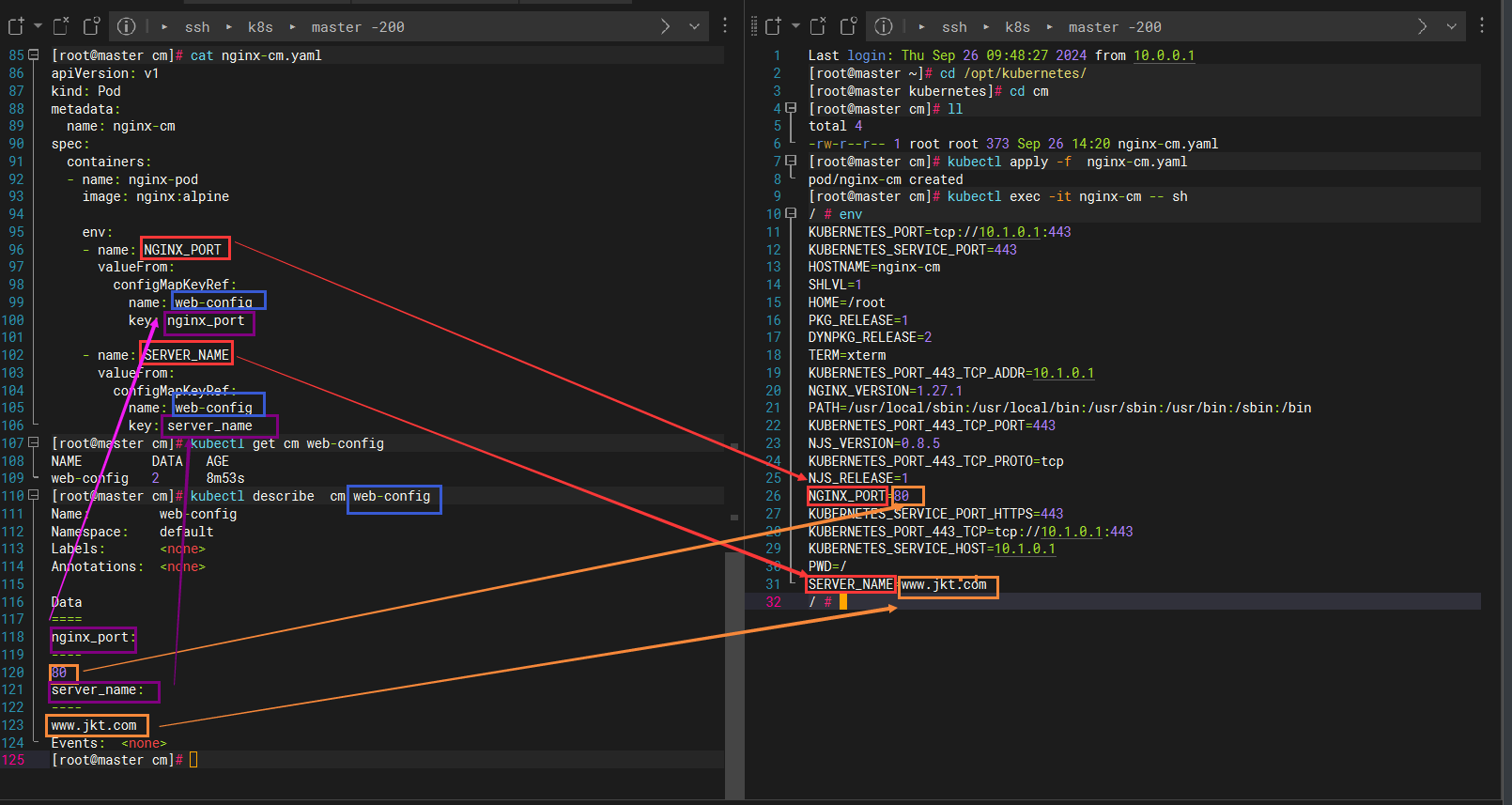Image resolution: width=1512 pixels, height=805 pixels.
Task: Expand new-session dropdown arrow in the left pane
Action: pyautogui.click(x=38, y=26)
